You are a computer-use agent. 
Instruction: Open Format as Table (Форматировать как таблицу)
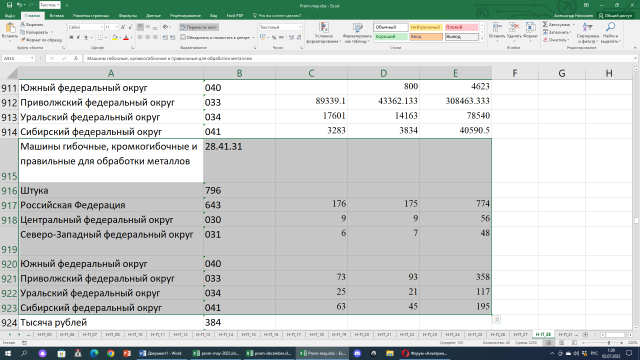coord(357,33)
